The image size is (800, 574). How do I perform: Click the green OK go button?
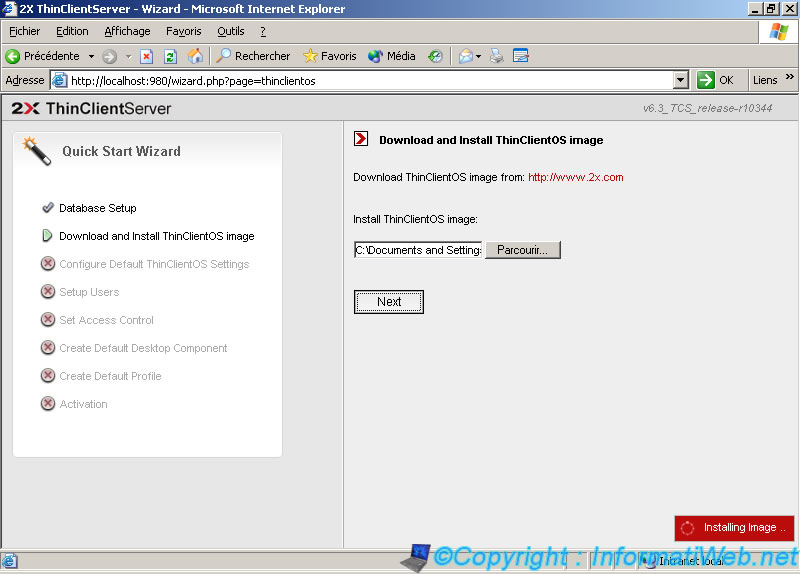[715, 80]
